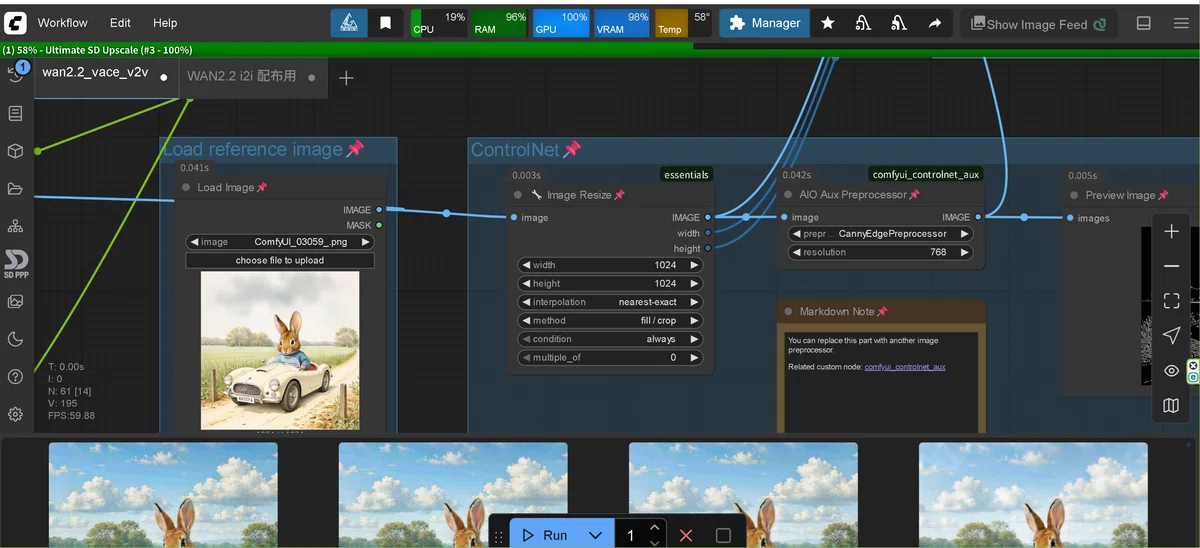The image size is (1200, 548).
Task: Open the workflows folder sidebar icon
Action: tap(15, 189)
